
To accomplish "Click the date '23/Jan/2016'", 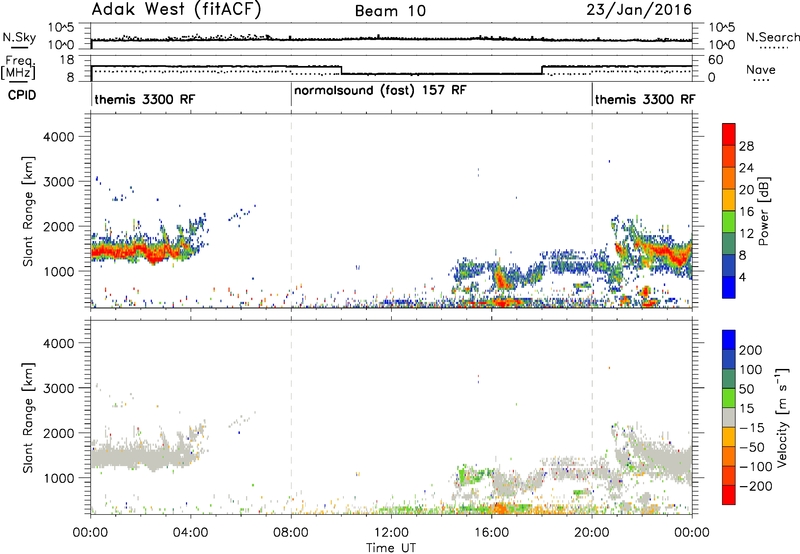I will pos(639,10).
